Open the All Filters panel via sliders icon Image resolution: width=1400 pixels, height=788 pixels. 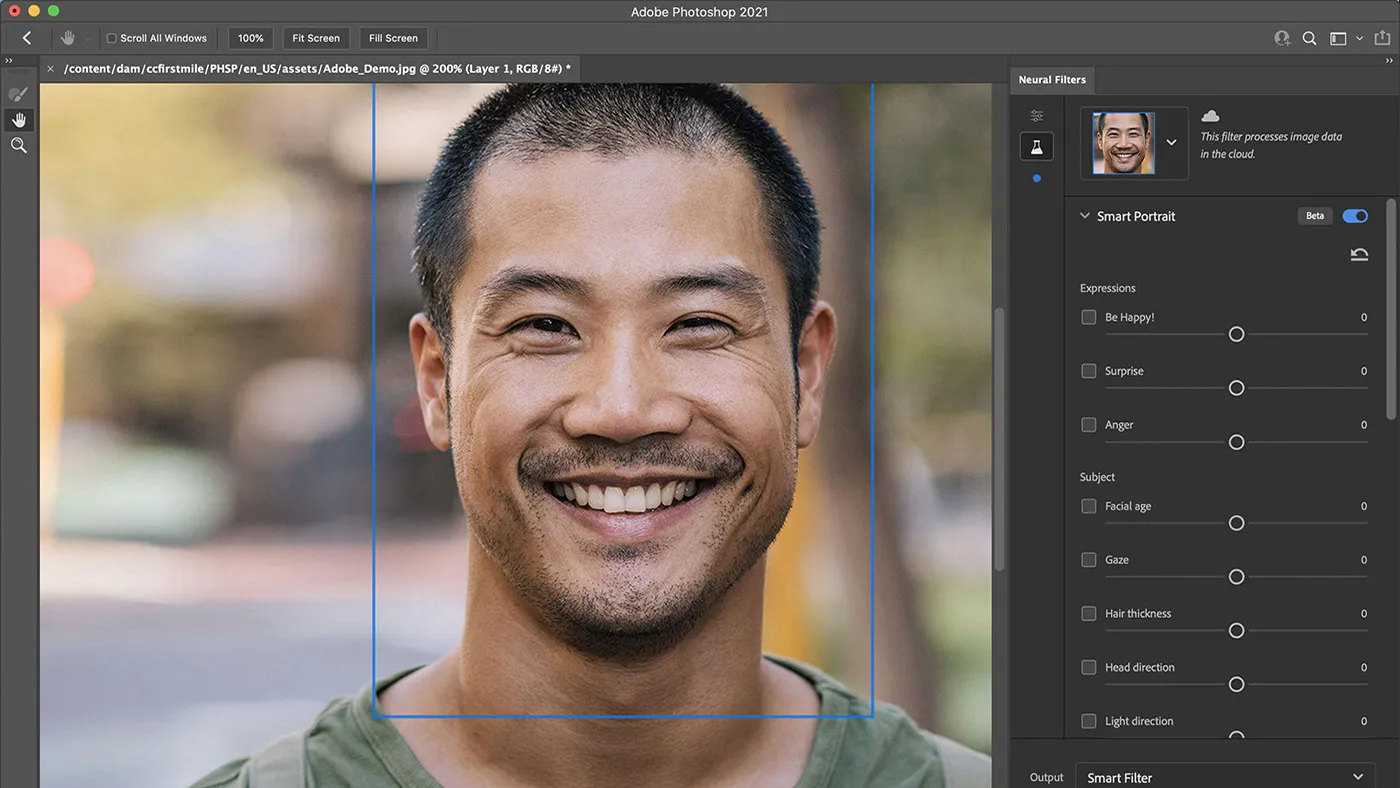pyautogui.click(x=1036, y=115)
